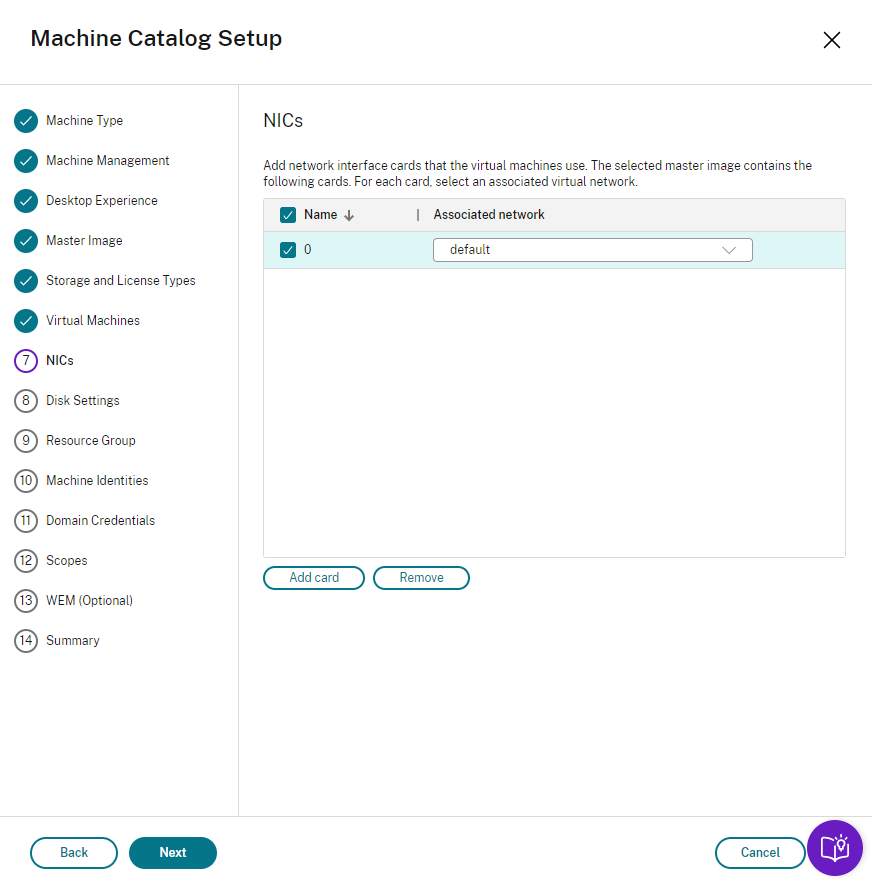
Task: Select the Resource Group step label
Action: [91, 441]
